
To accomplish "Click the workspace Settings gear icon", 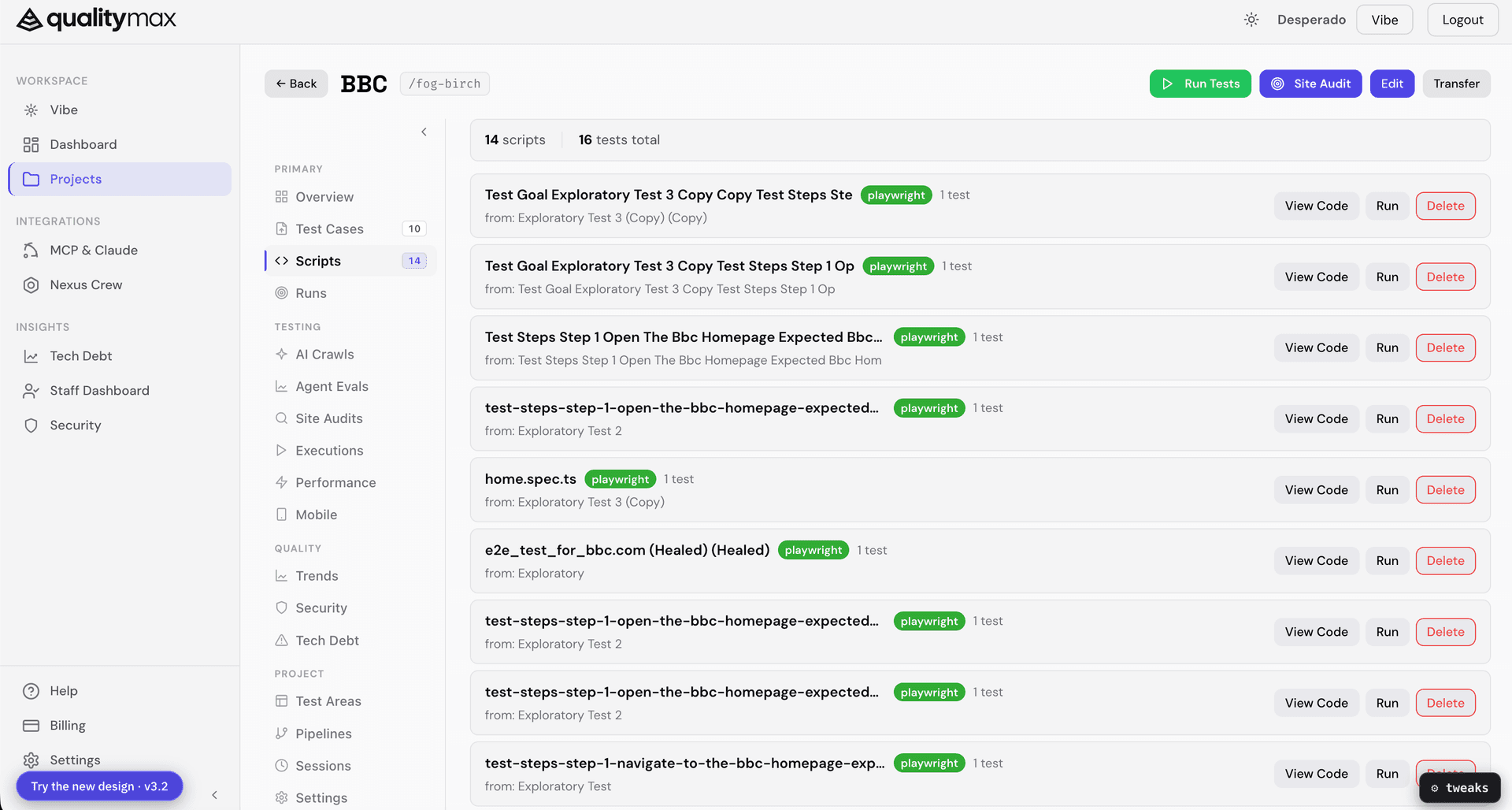I will pyautogui.click(x=31, y=760).
